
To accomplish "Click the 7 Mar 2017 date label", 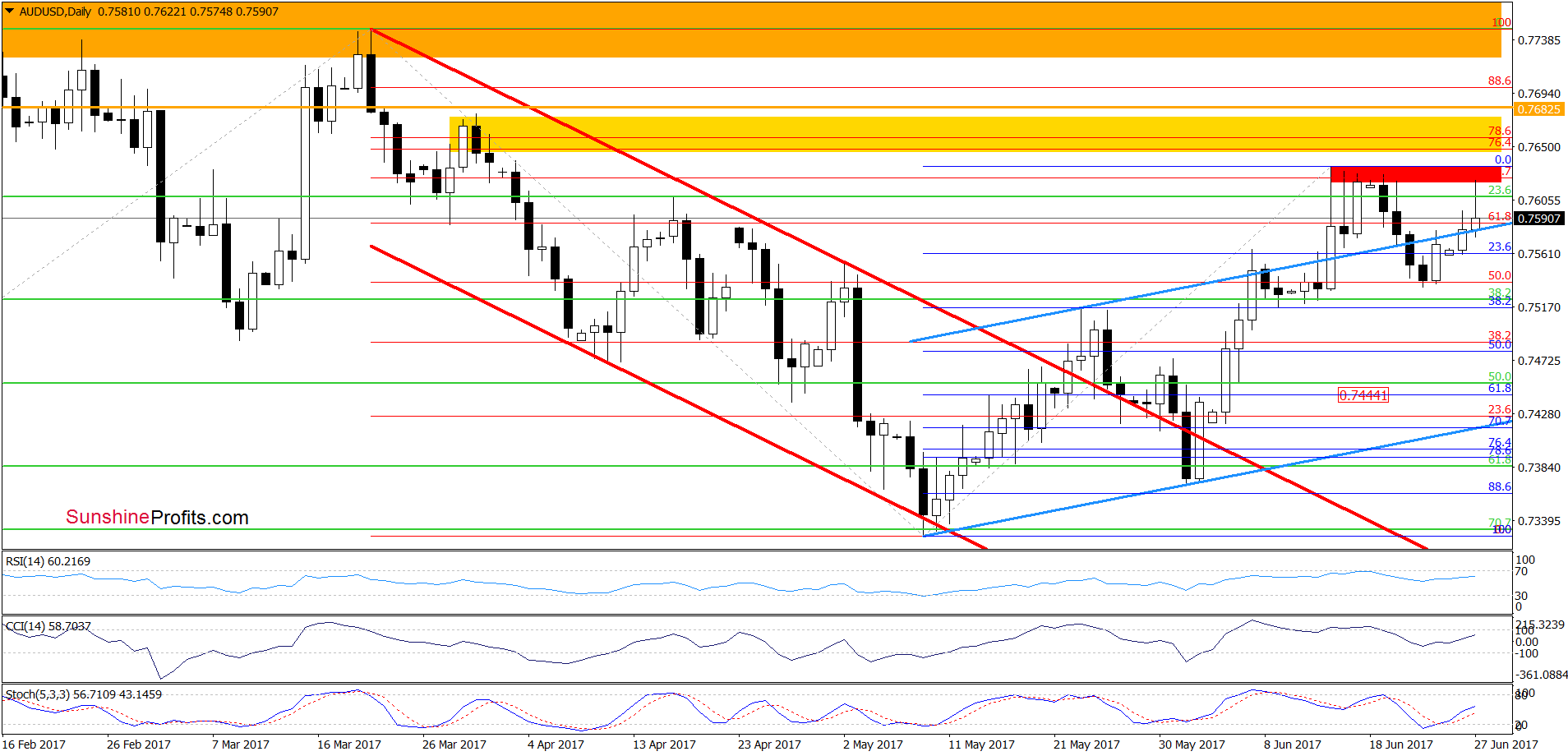I will (x=241, y=744).
